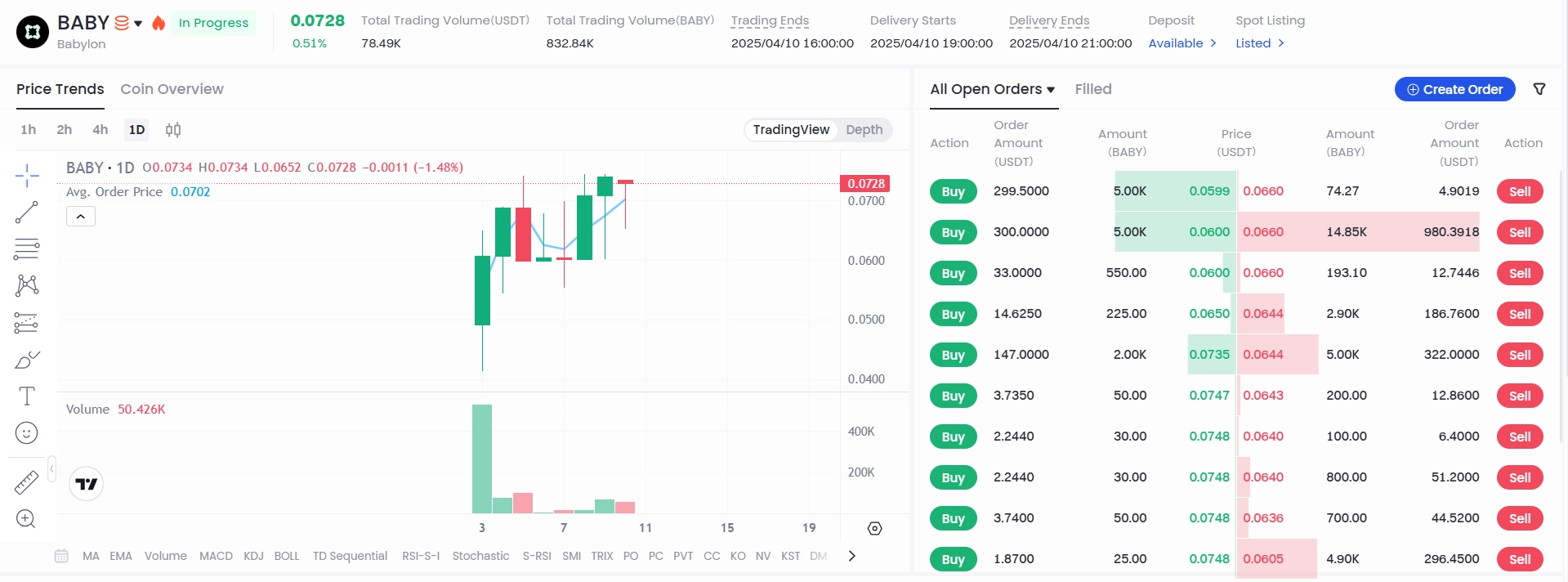Click the 0.0735 buy price cell

[x=1209, y=355]
